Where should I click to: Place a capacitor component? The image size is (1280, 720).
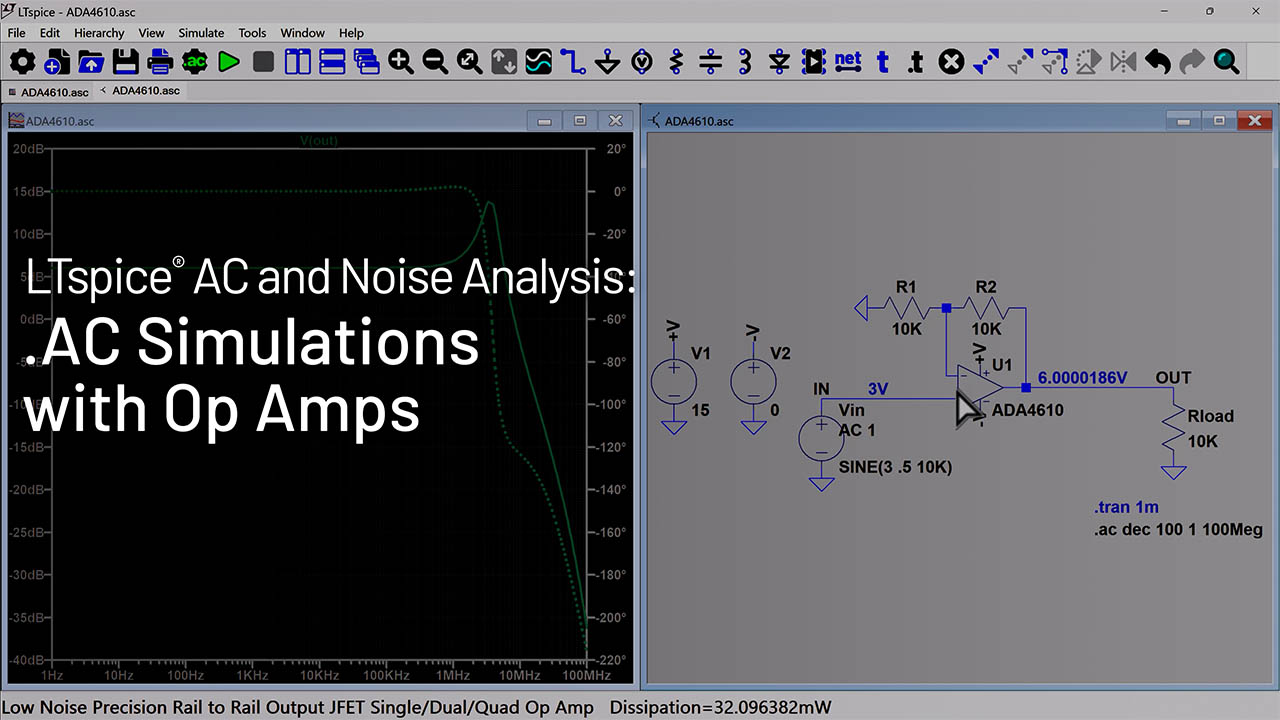(x=710, y=62)
